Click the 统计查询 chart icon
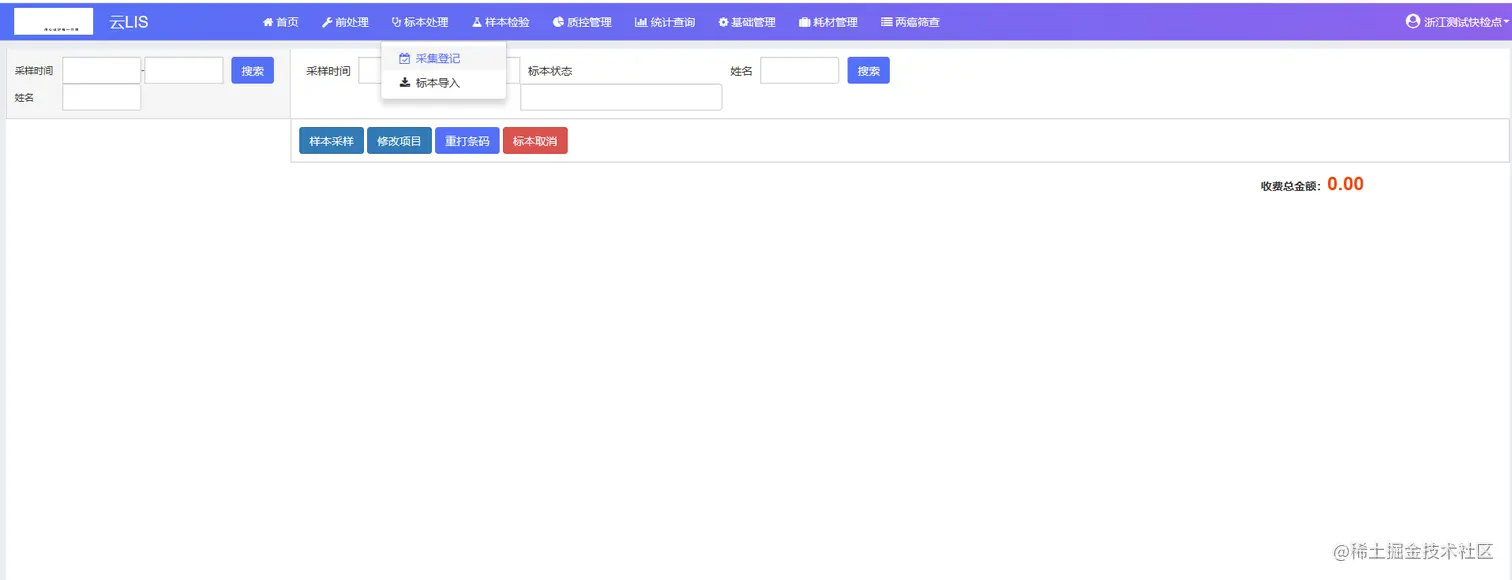1512x580 pixels. 641,21
